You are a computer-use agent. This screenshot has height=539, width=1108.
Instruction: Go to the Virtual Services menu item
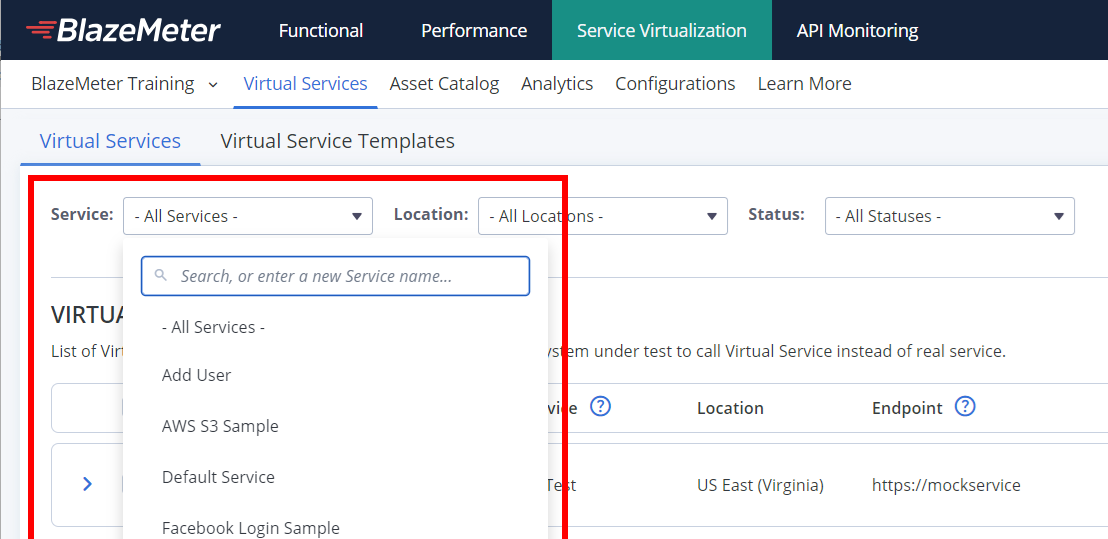pyautogui.click(x=305, y=84)
